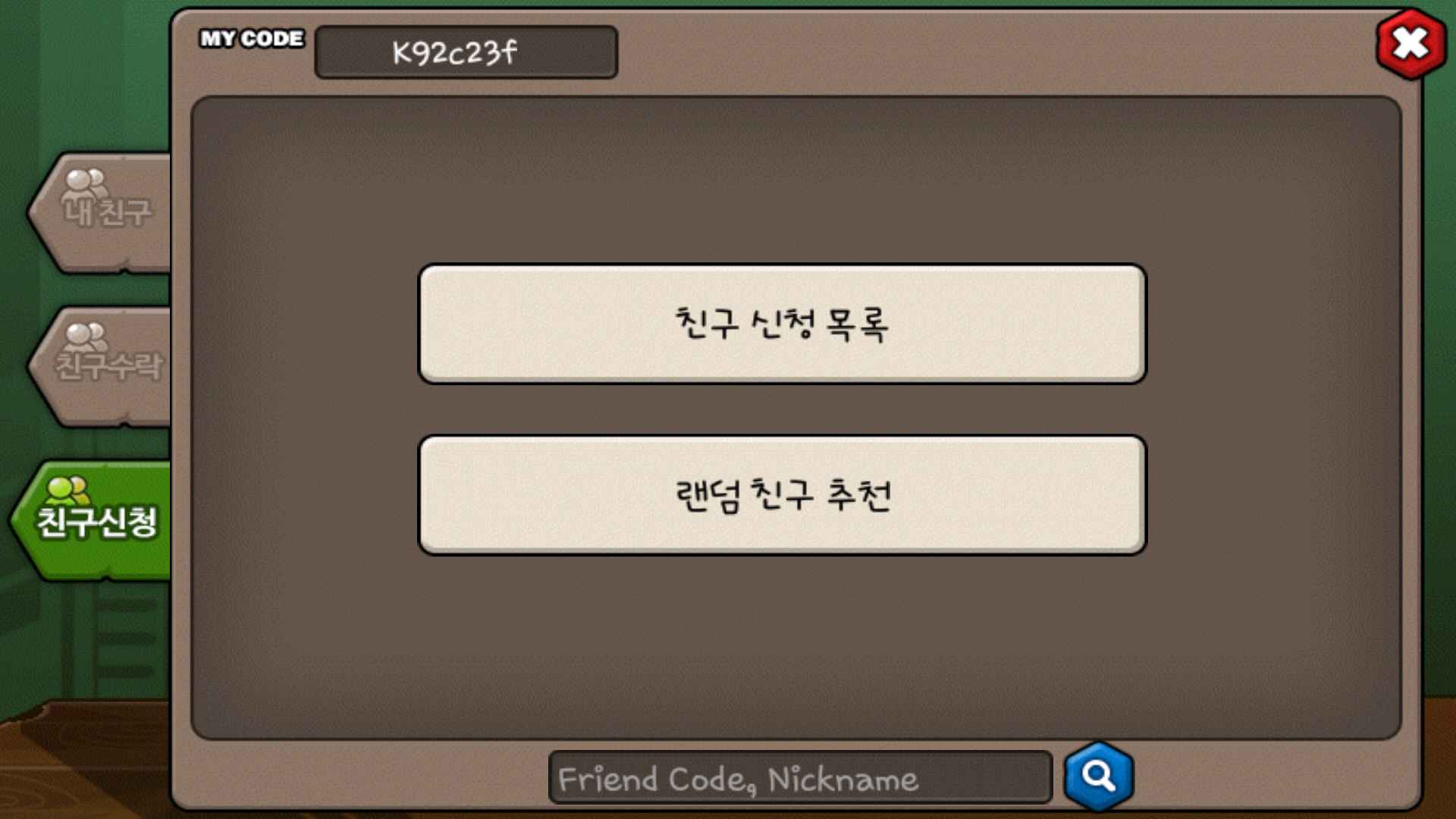The height and width of the screenshot is (819, 1456).
Task: Click the people icon above 친구수락
Action: coord(86,336)
